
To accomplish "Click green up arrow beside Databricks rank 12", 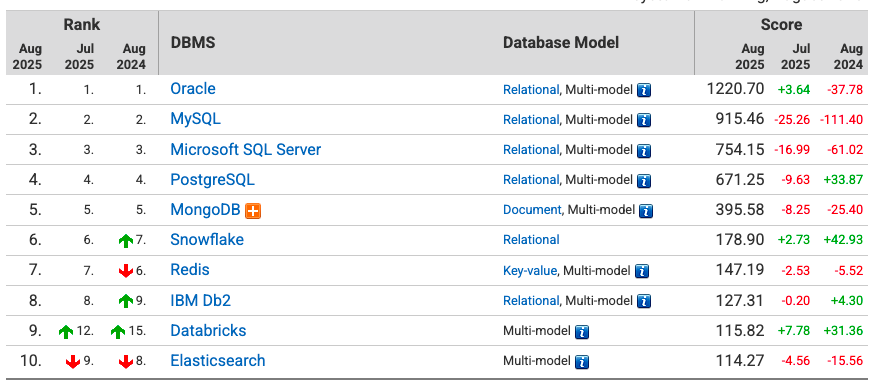I will (x=66, y=331).
